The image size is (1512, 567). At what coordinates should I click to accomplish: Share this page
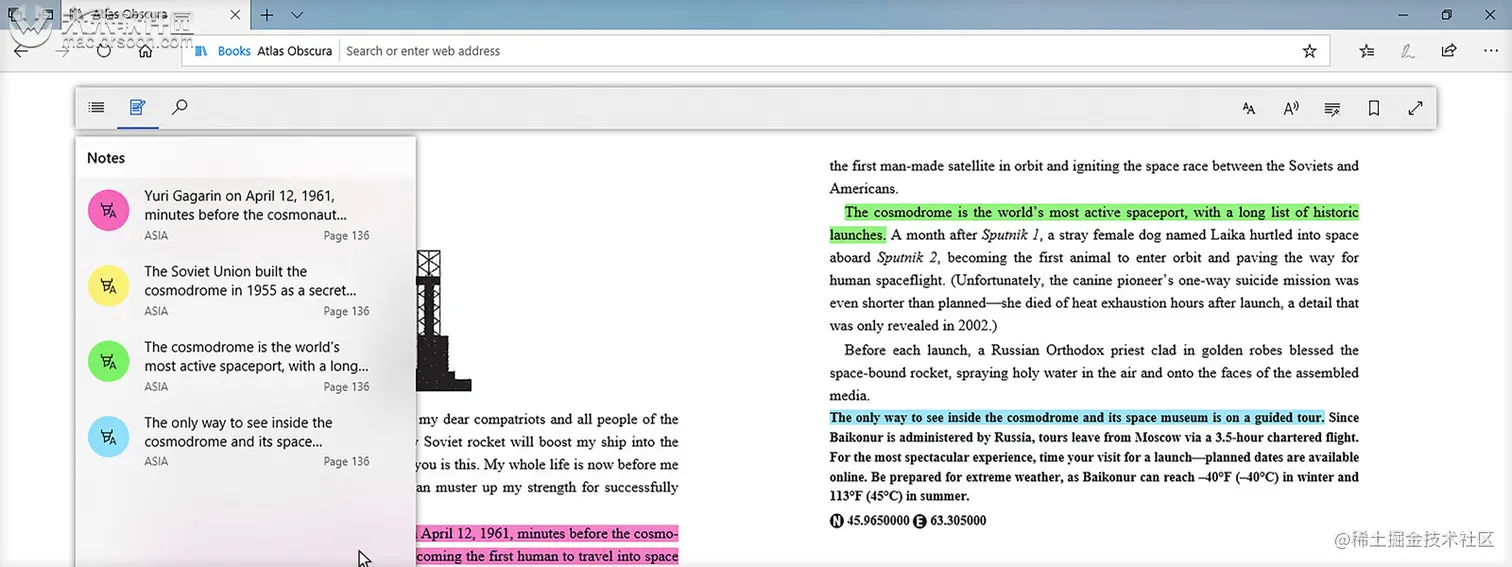pos(1449,51)
